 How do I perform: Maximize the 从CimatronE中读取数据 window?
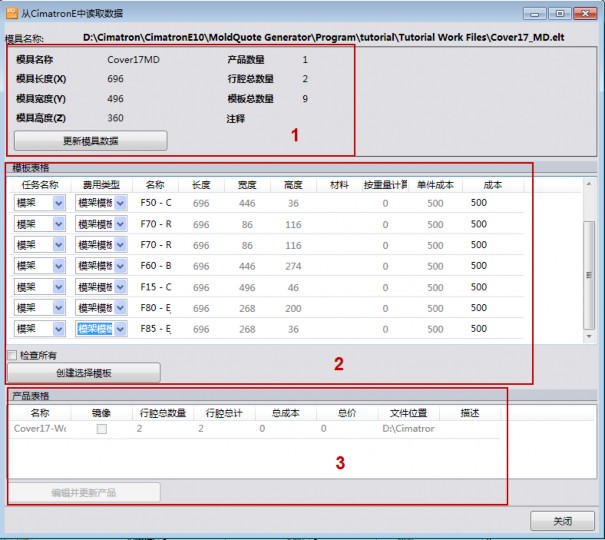(x=559, y=14)
